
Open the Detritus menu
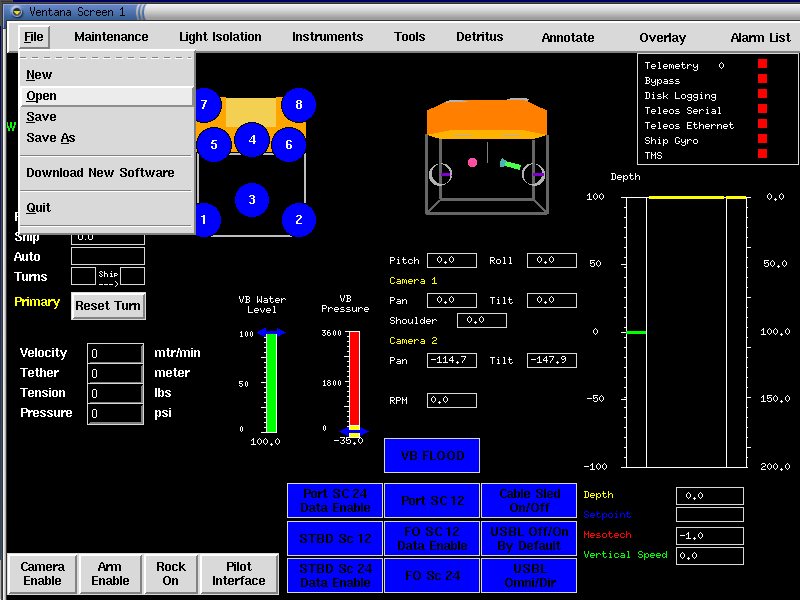(480, 37)
